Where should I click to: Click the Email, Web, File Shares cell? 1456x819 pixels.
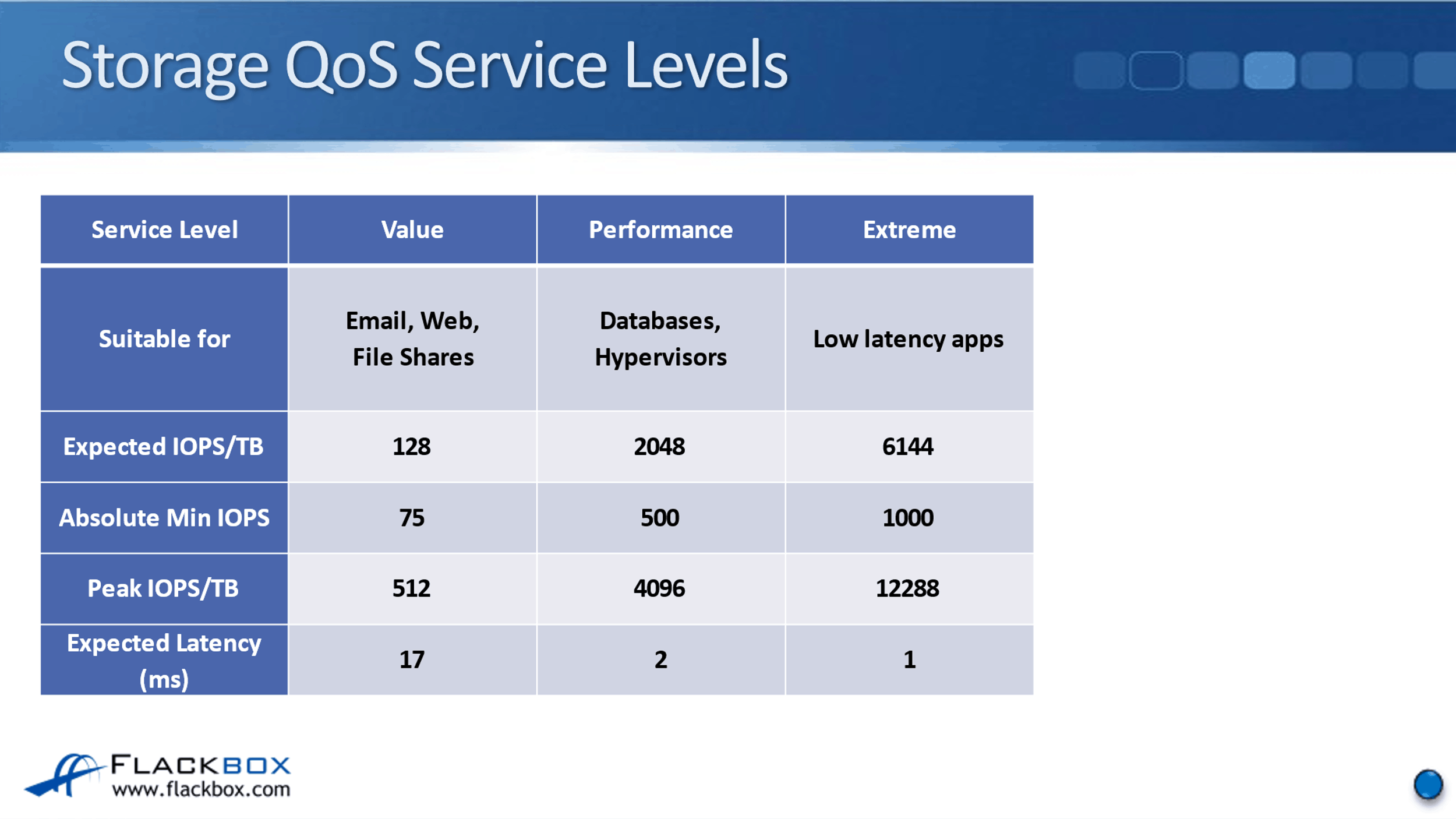click(412, 339)
